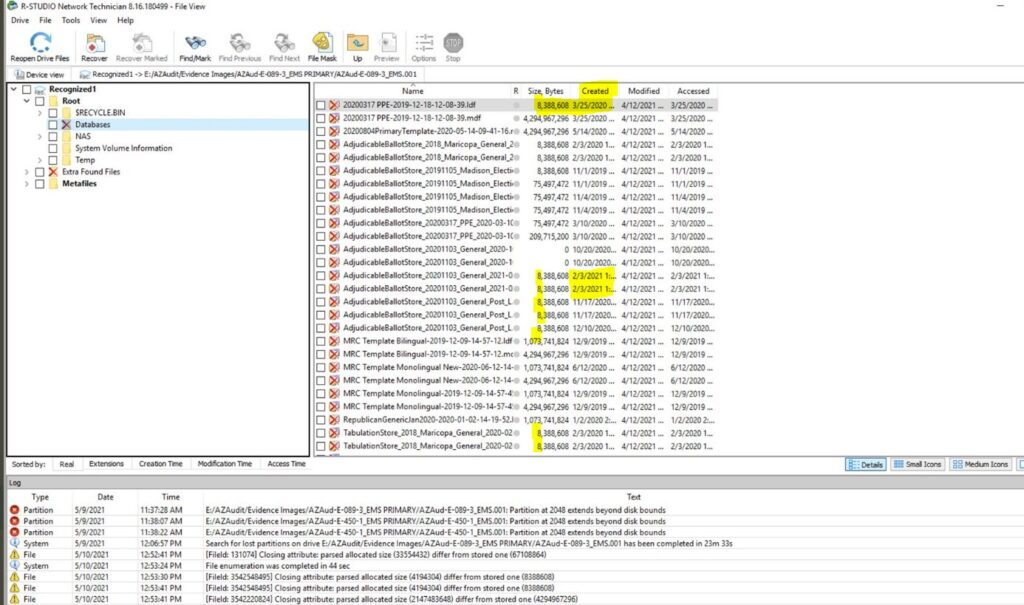This screenshot has height=605, width=1024.
Task: Open the Tools menu
Action: point(71,20)
